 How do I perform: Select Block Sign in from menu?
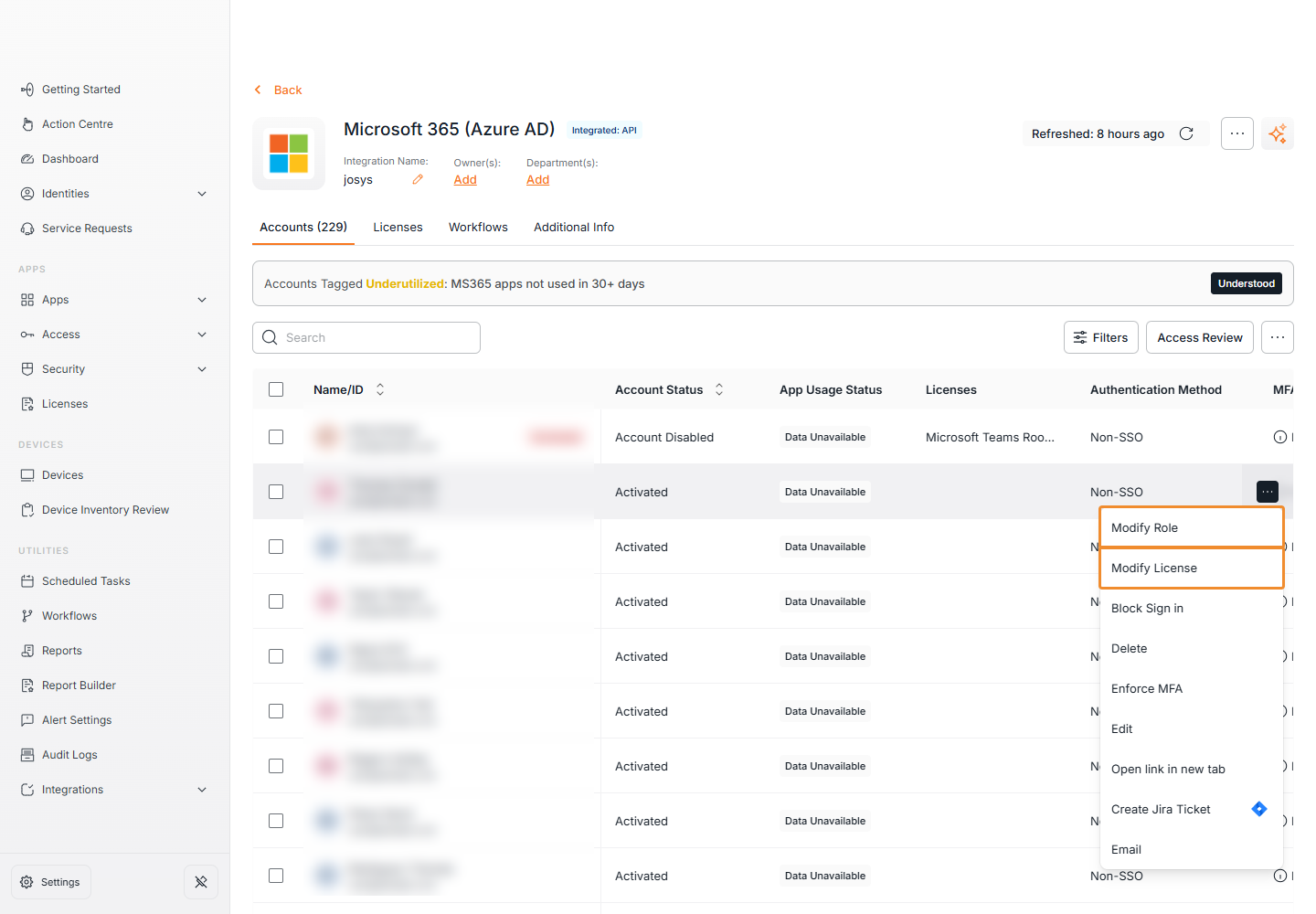click(x=1192, y=608)
